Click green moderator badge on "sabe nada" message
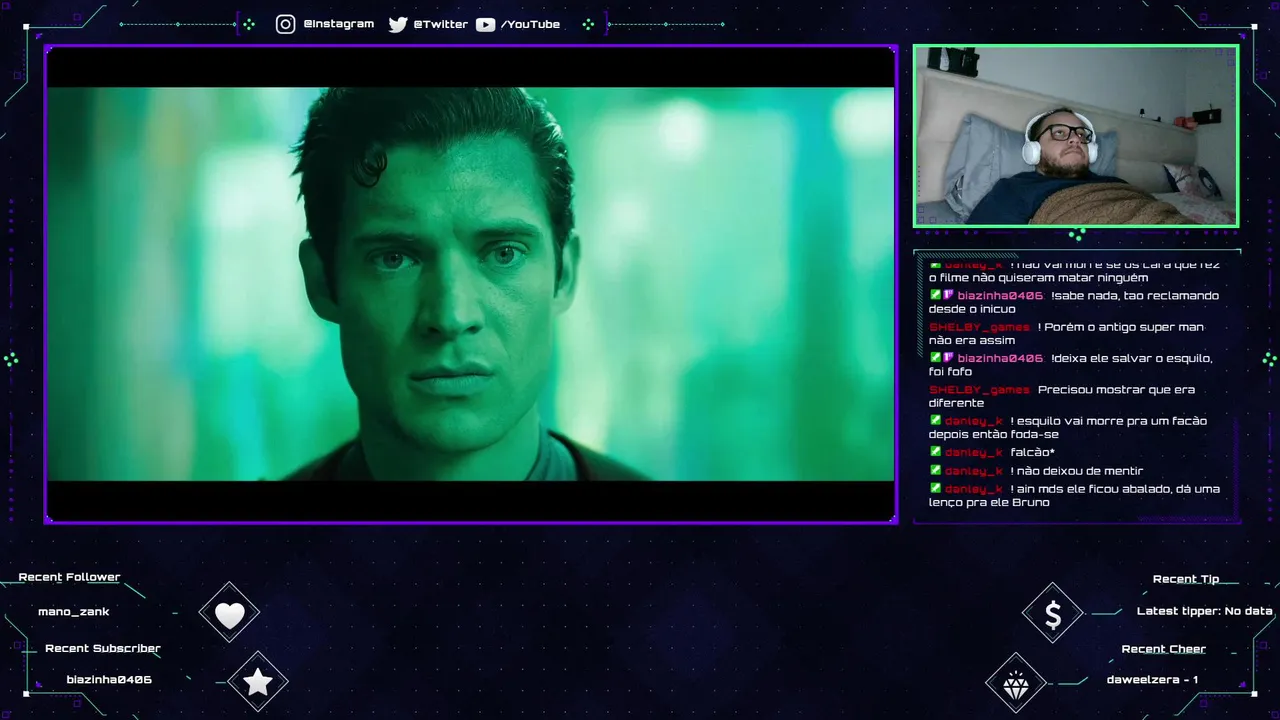 pos(935,295)
